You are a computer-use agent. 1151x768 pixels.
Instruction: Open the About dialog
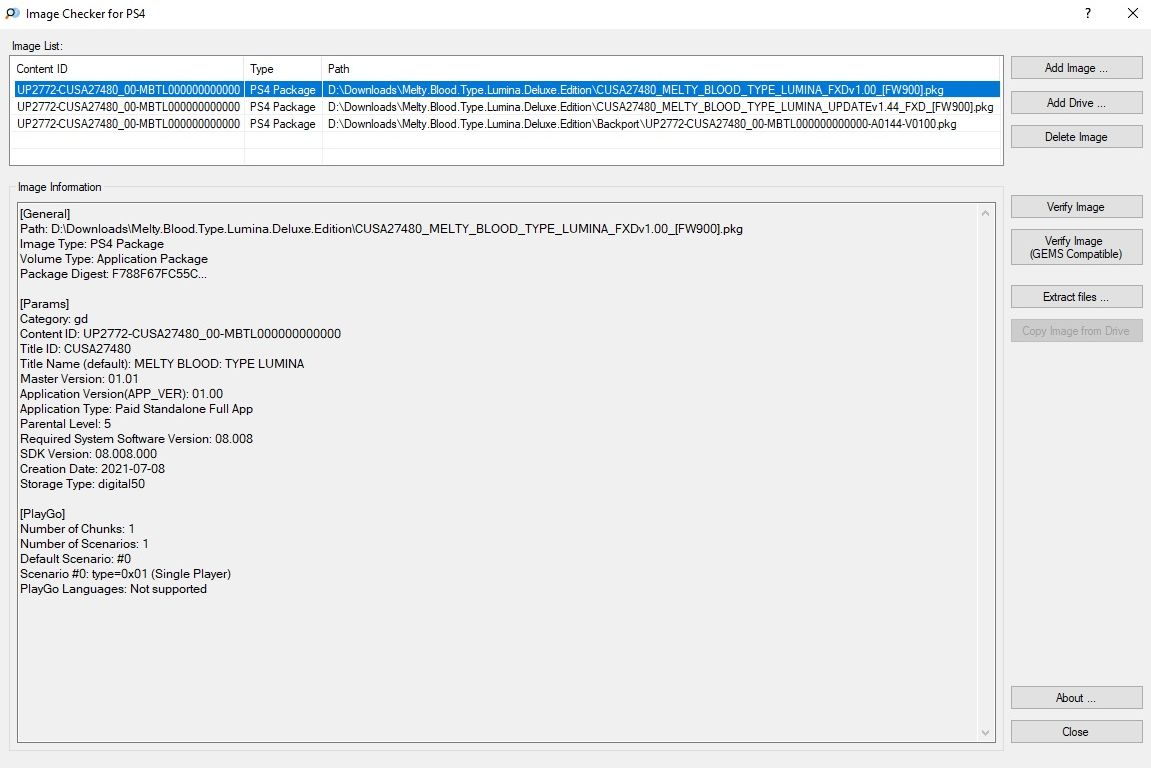1076,698
